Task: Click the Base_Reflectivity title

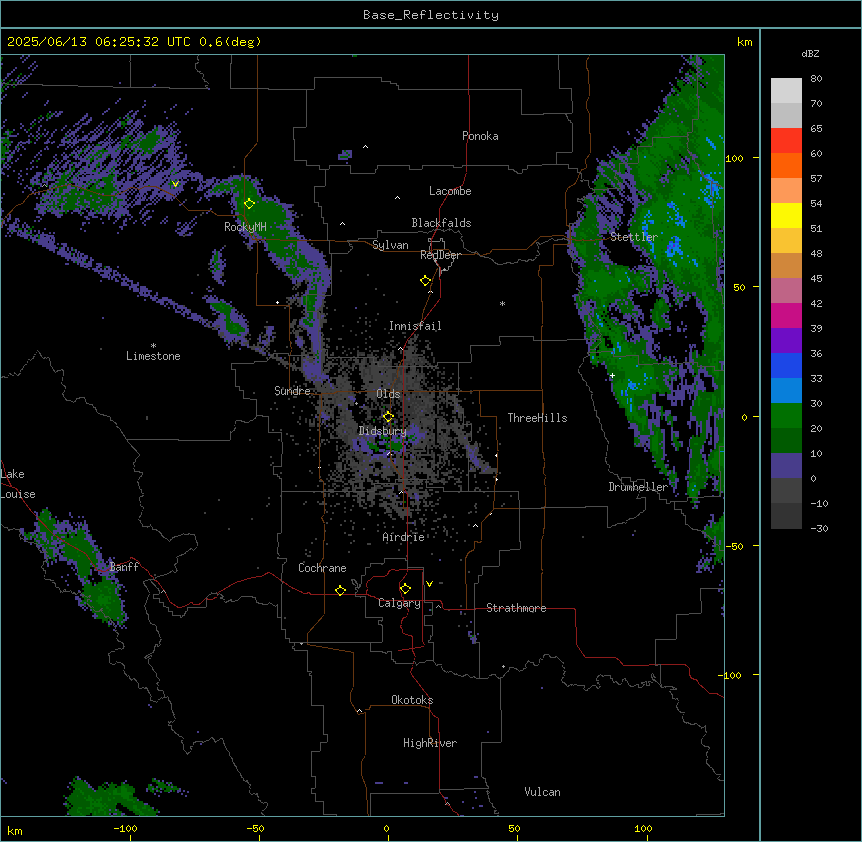Action: (x=431, y=15)
